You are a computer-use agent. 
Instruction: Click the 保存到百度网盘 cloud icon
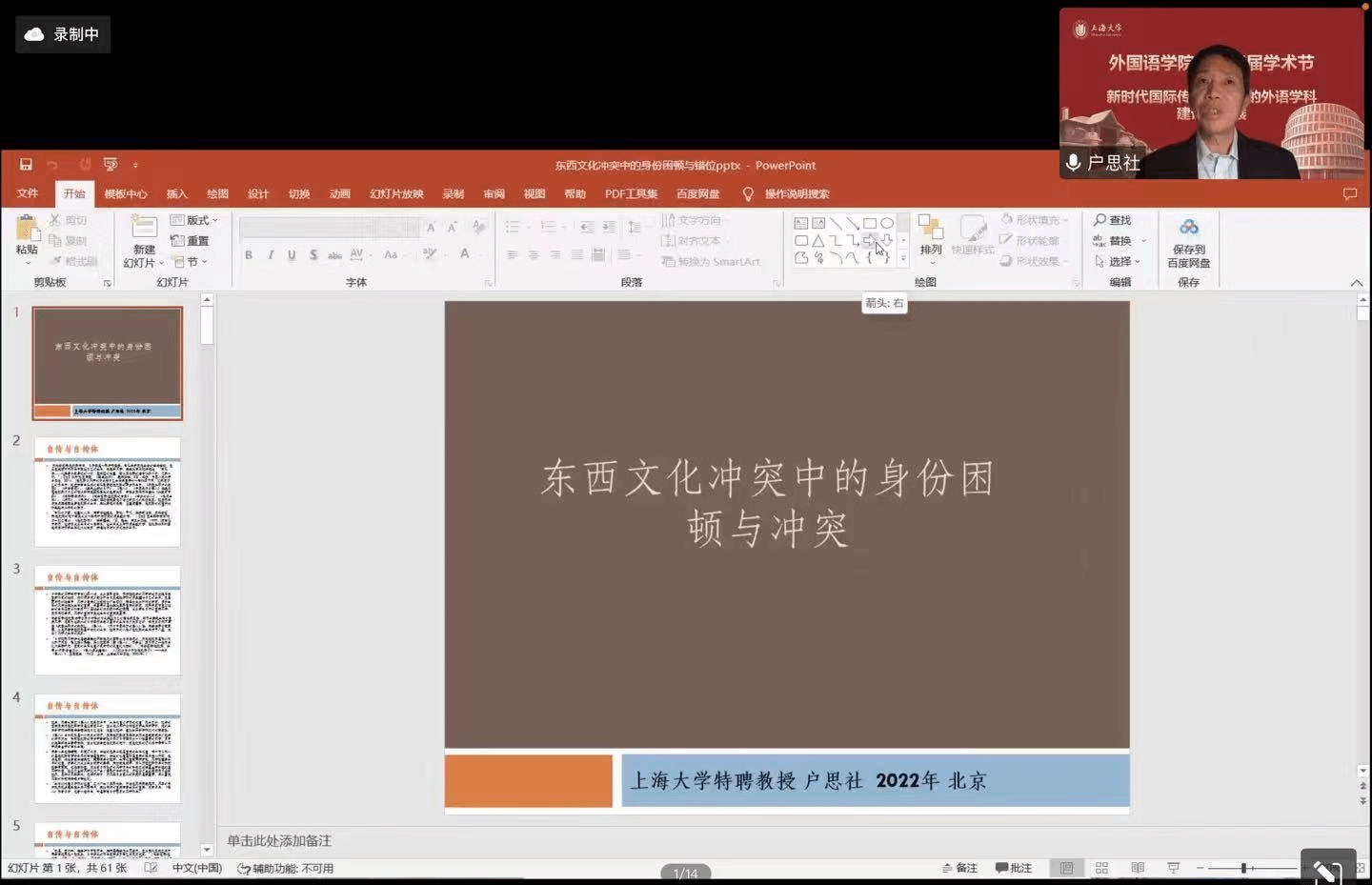pyautogui.click(x=1188, y=228)
